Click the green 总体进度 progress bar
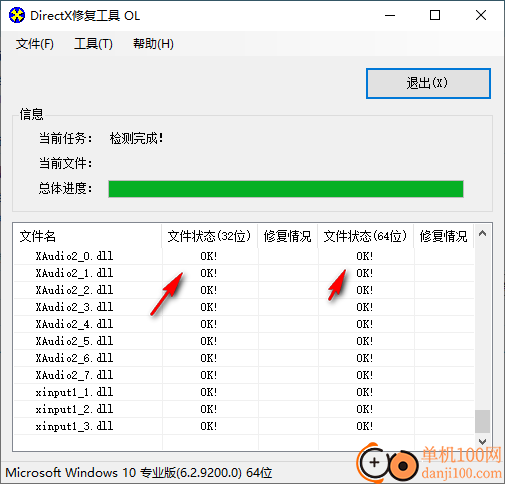 [286, 189]
